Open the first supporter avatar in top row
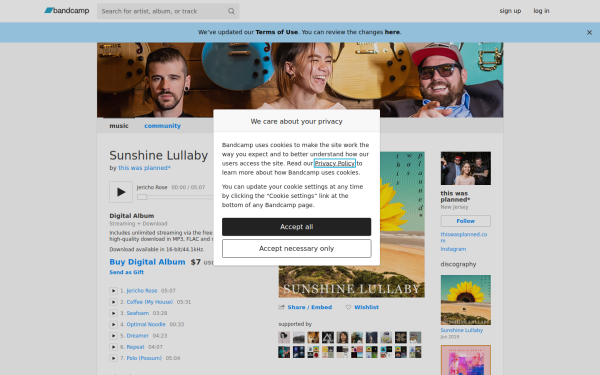This screenshot has width=600, height=375. coord(284,338)
